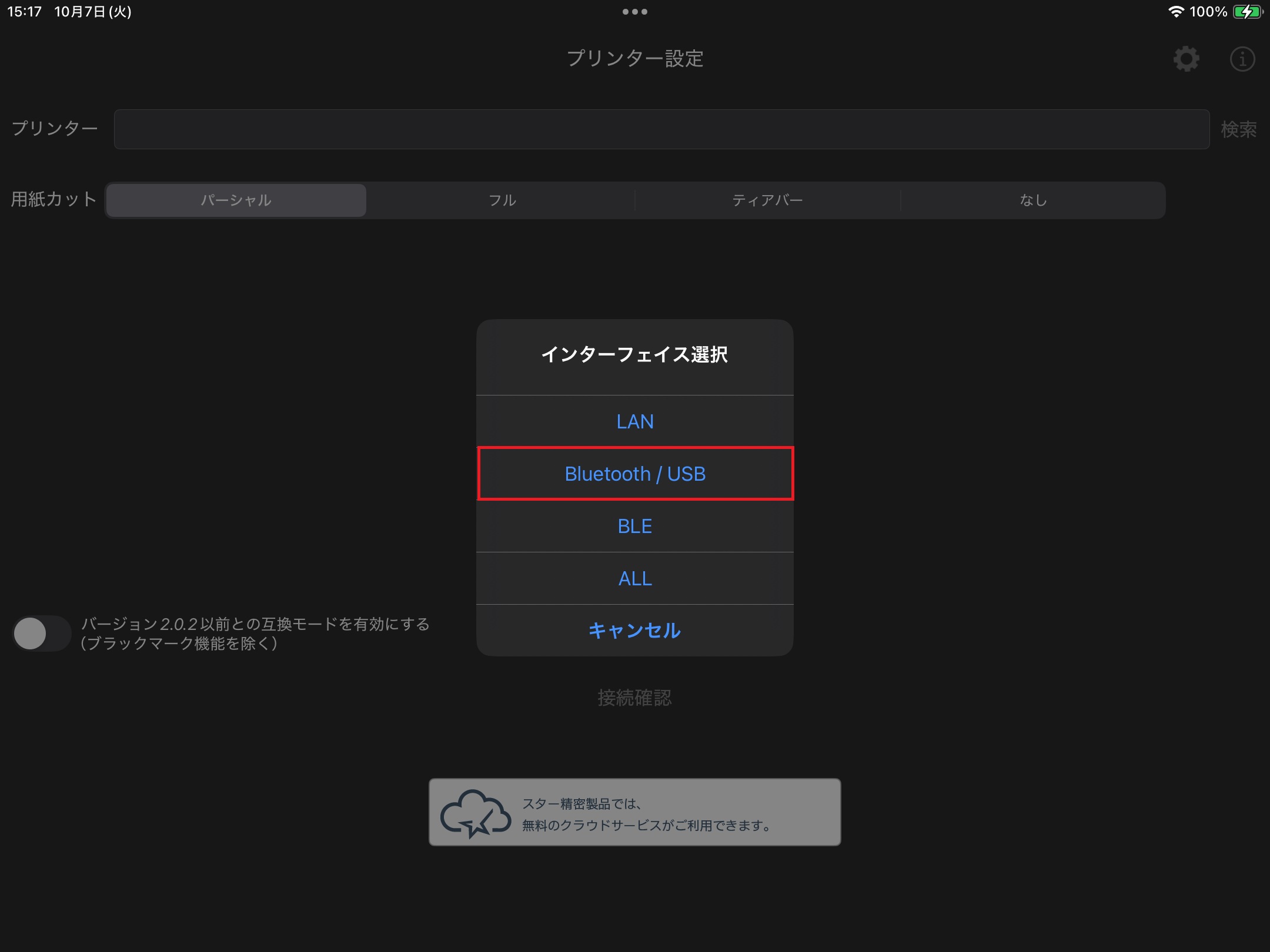The width and height of the screenshot is (1270, 952).
Task: Select ティアバー paper cut option
Action: [x=767, y=200]
